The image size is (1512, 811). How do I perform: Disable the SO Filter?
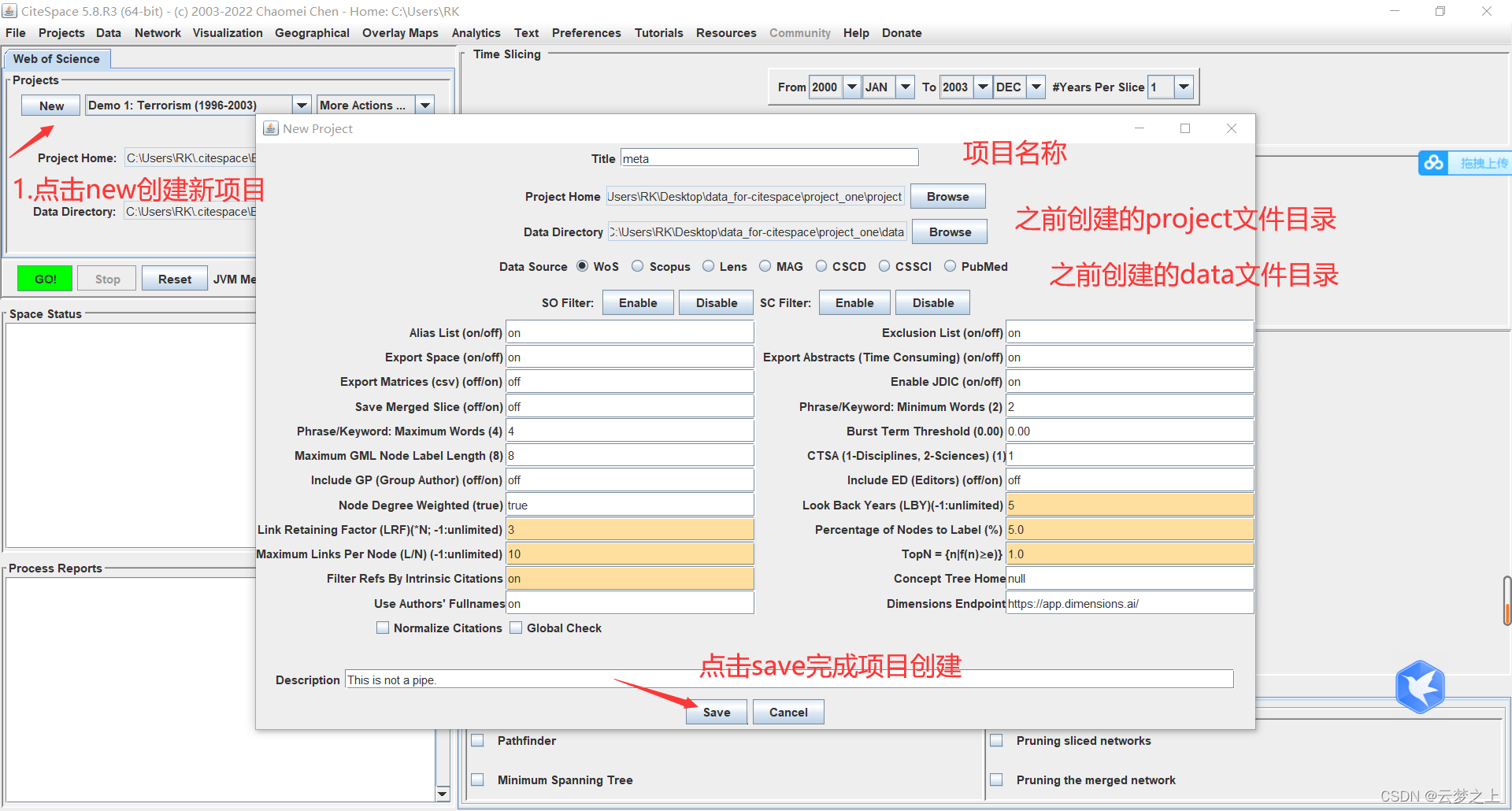click(x=717, y=303)
